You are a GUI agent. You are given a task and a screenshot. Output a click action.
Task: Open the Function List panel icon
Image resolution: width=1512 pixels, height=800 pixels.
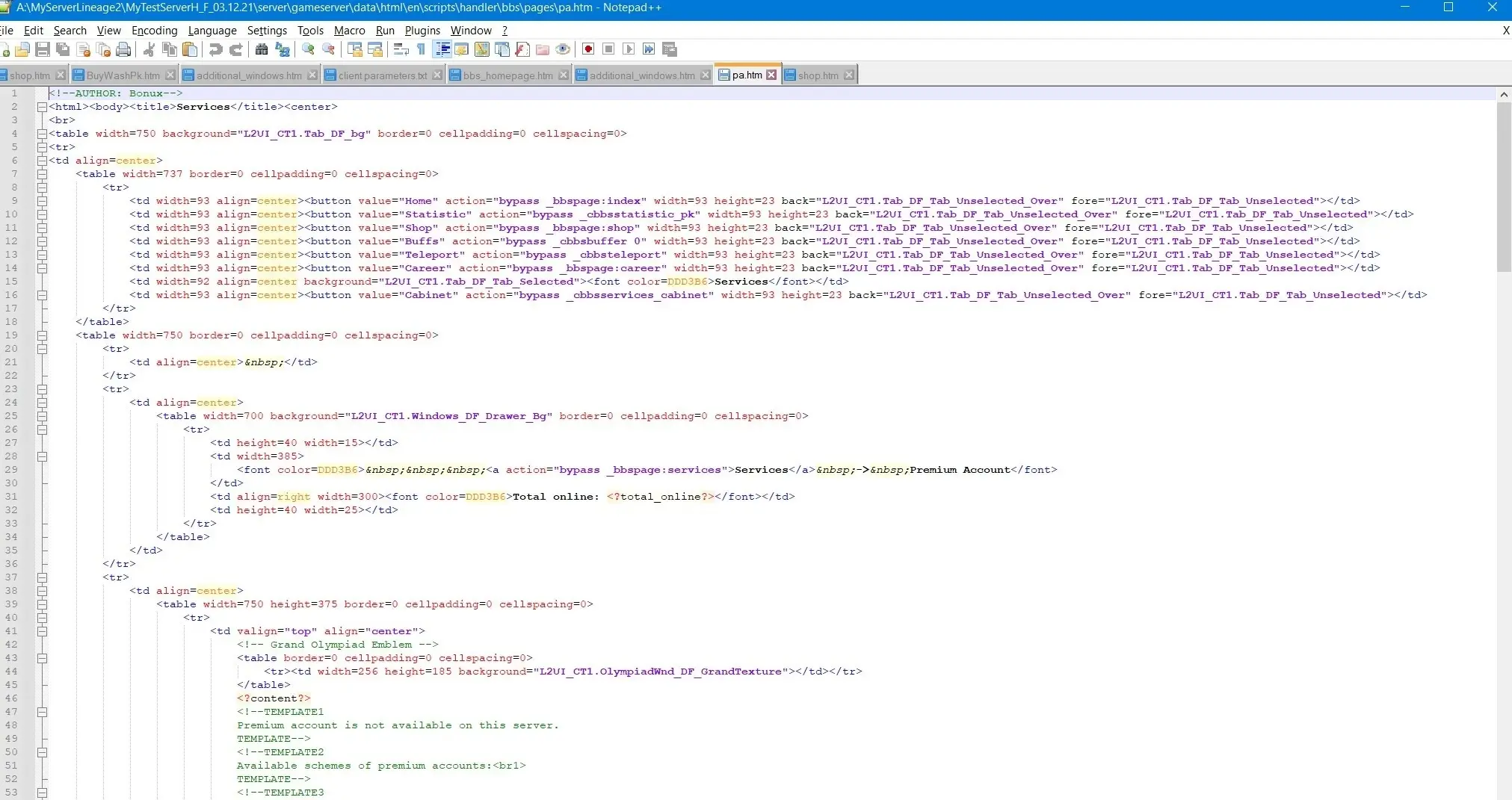tap(522, 49)
